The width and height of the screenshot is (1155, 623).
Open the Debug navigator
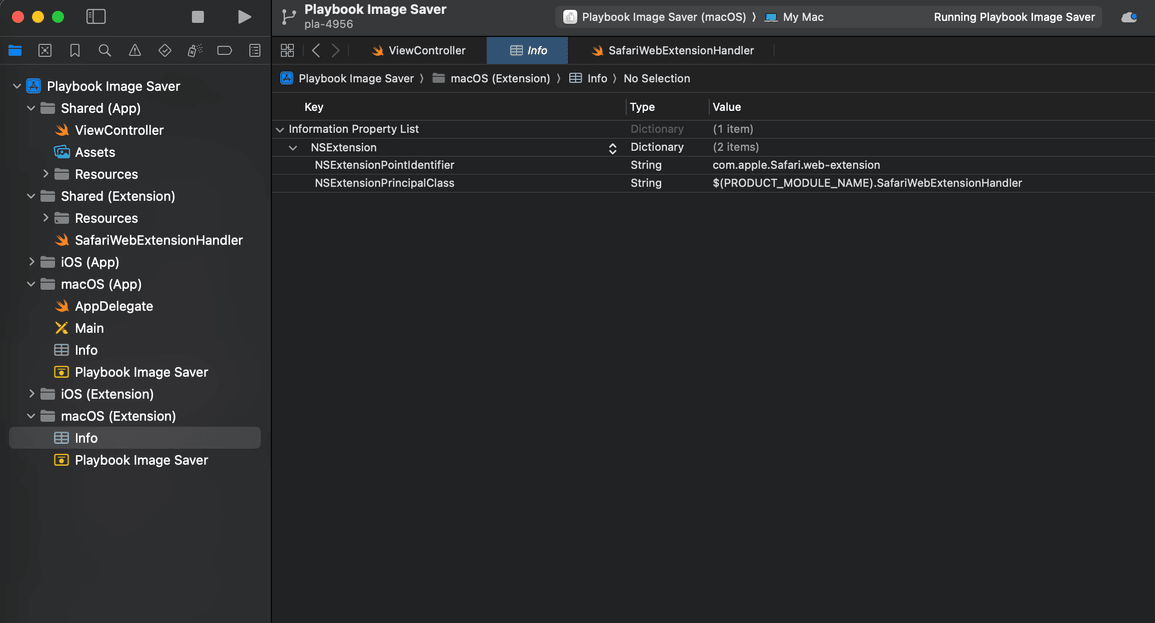click(x=194, y=50)
